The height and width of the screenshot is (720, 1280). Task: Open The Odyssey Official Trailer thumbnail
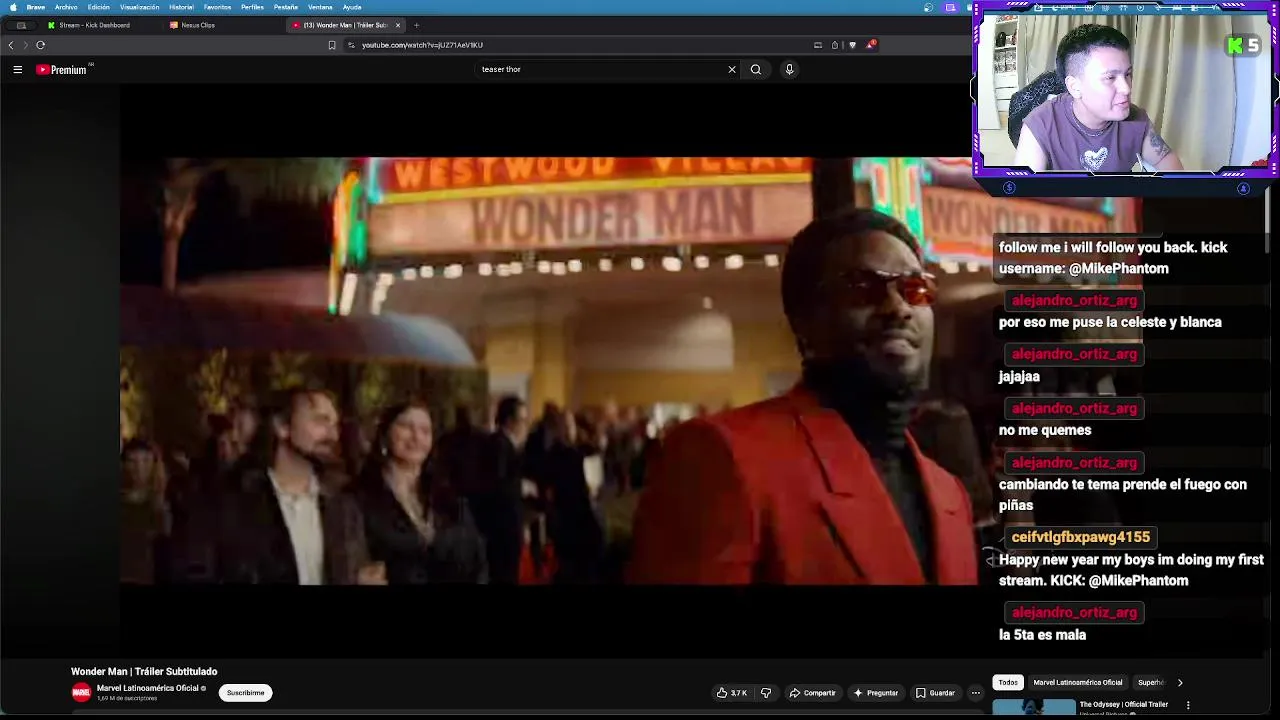1034,709
